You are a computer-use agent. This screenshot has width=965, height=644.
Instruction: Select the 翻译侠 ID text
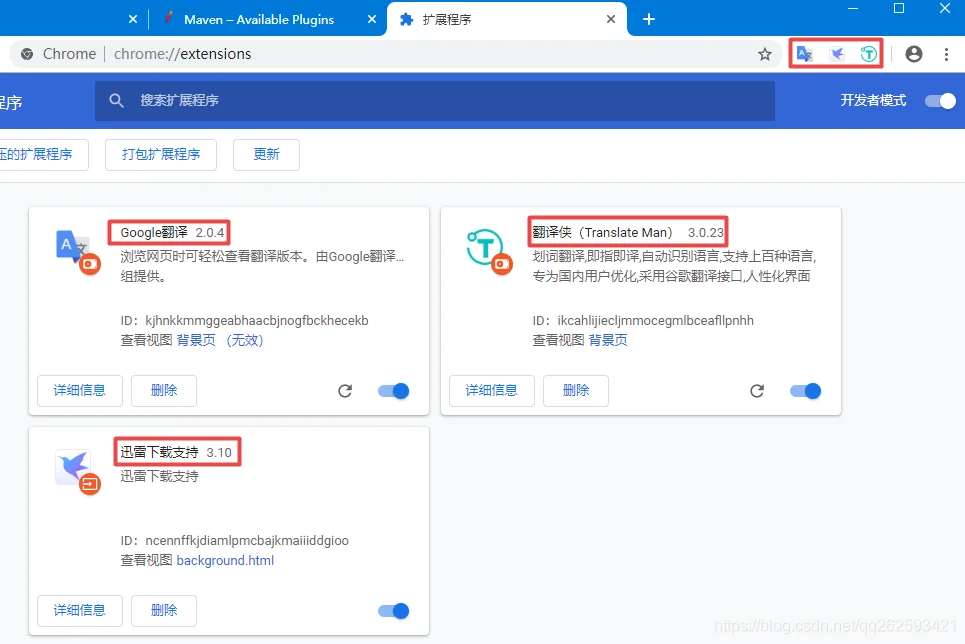[643, 321]
